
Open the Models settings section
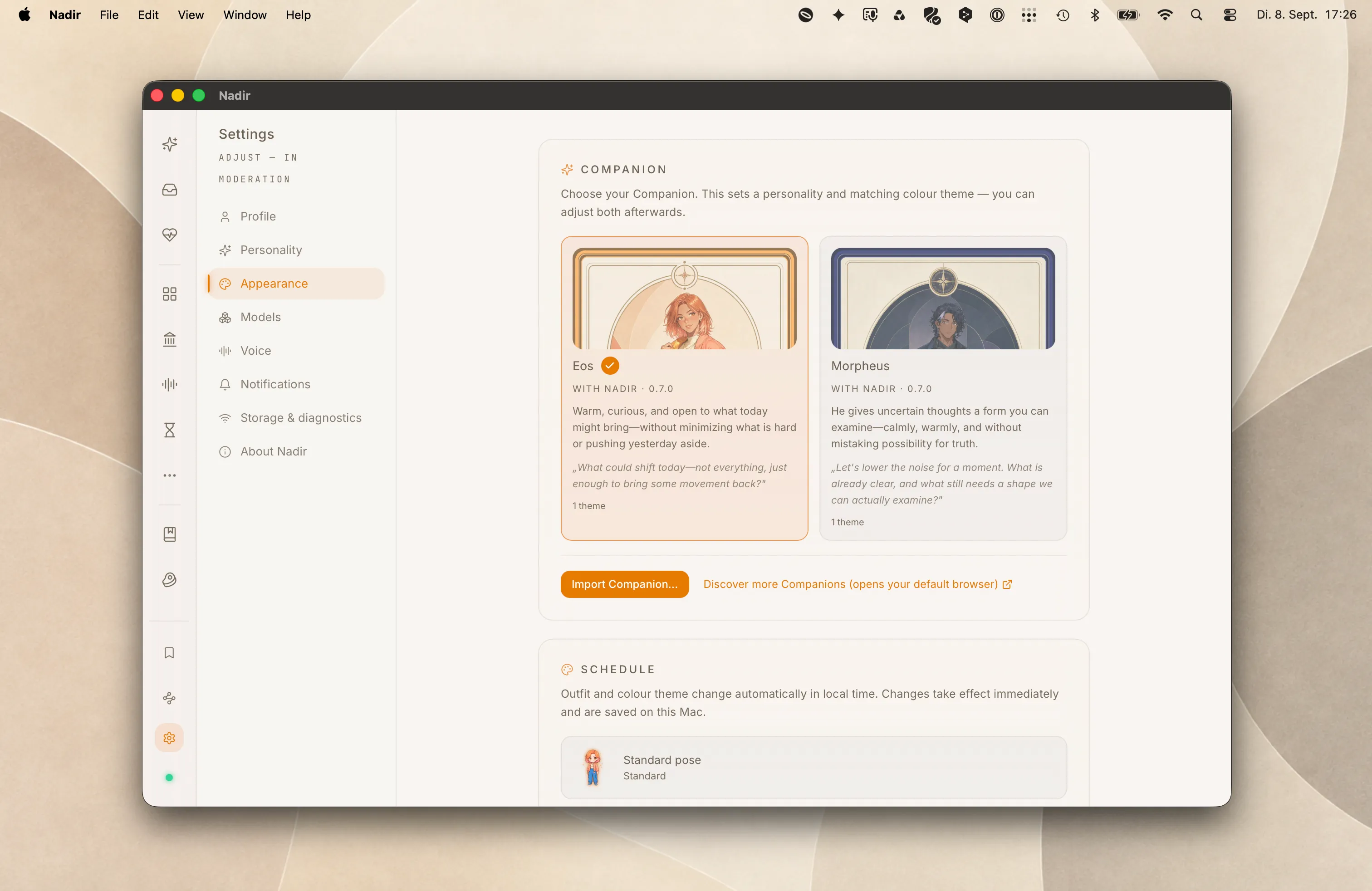click(296, 317)
